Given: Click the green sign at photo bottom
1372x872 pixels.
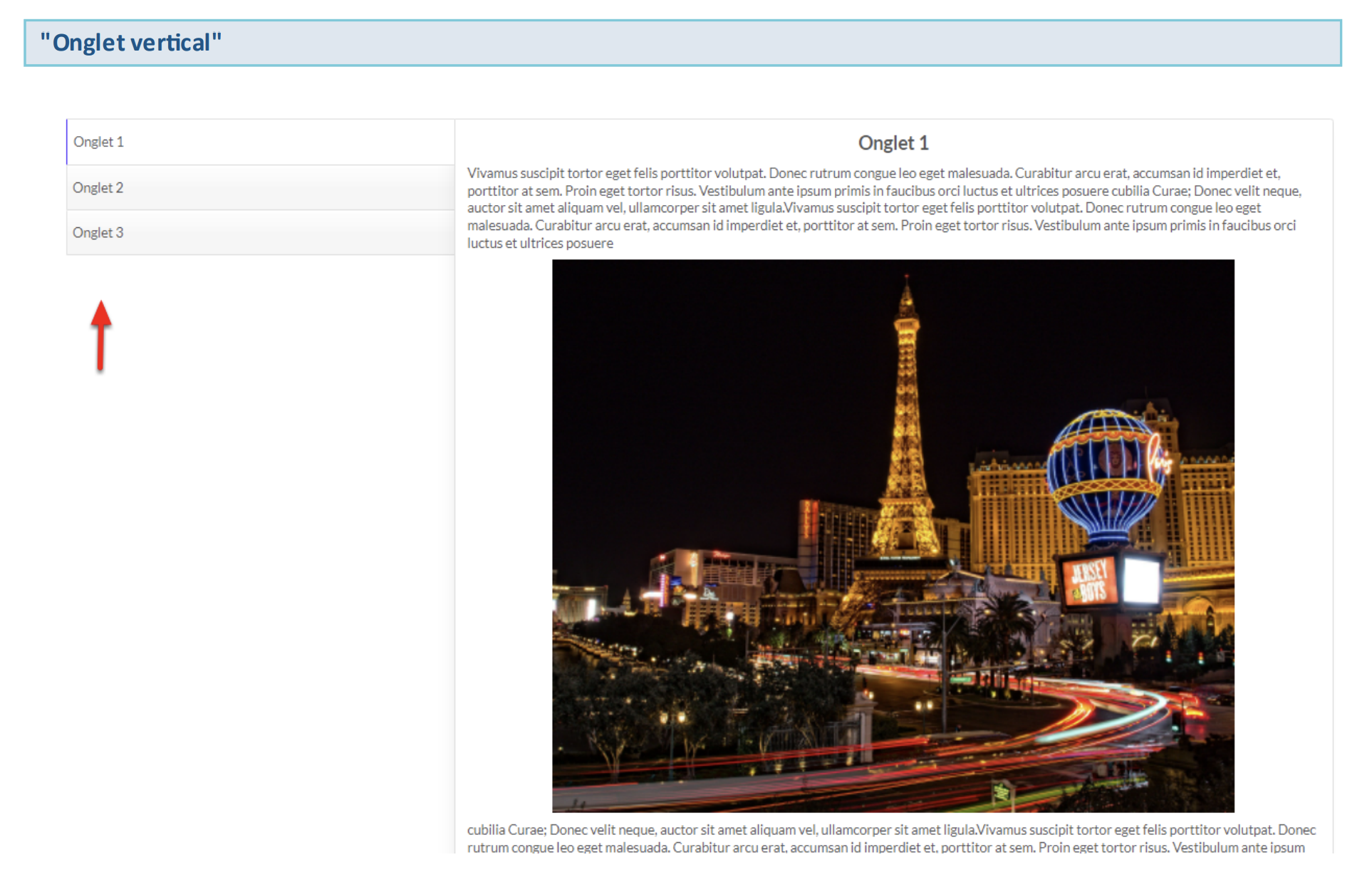Looking at the screenshot, I should (x=1002, y=791).
